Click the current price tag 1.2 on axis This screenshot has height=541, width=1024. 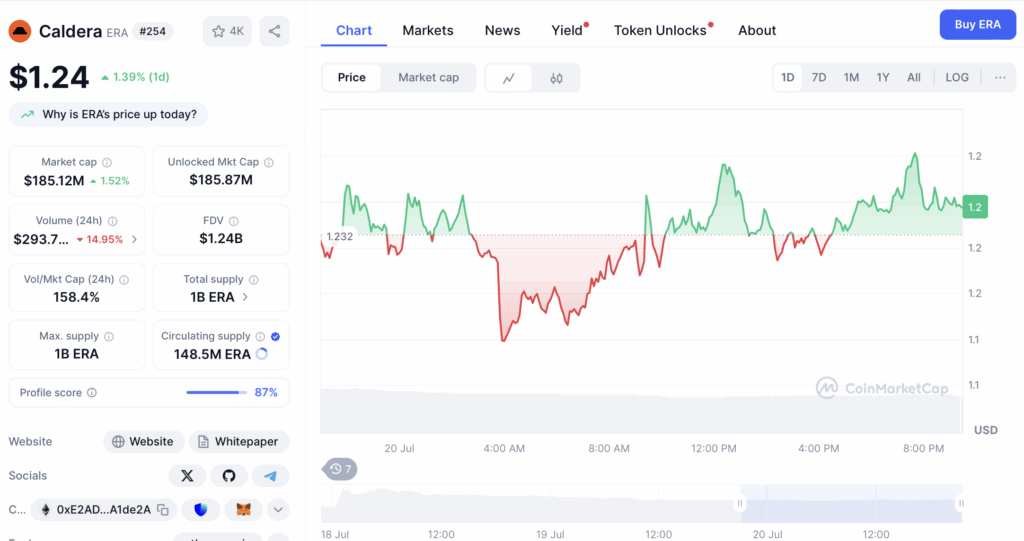click(975, 207)
